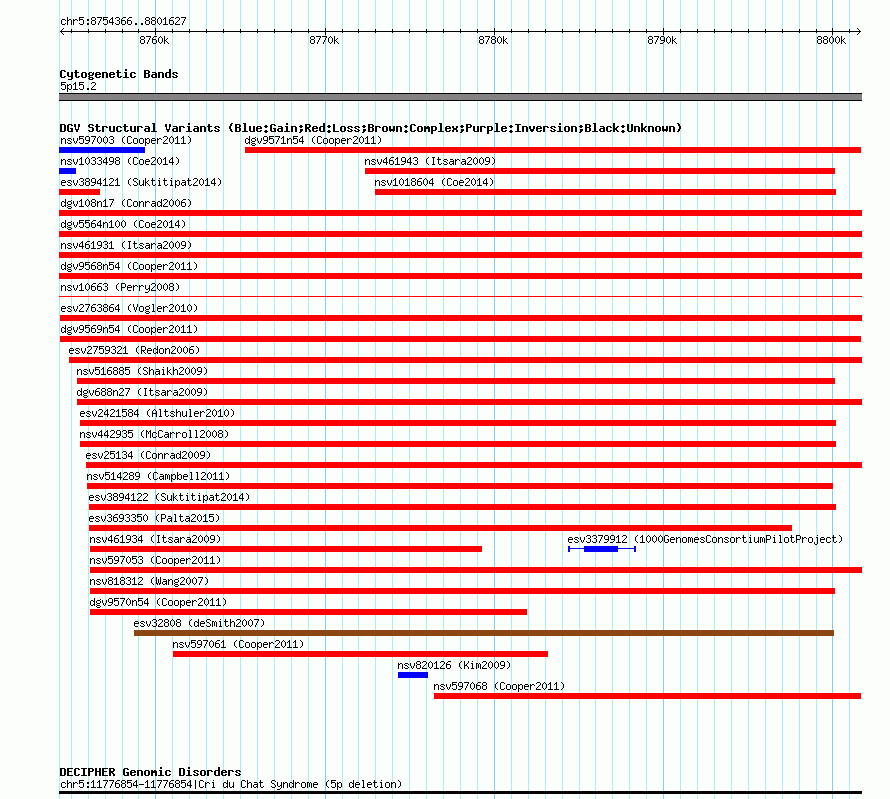Click the 8770k ruler tick label

pyautogui.click(x=324, y=40)
